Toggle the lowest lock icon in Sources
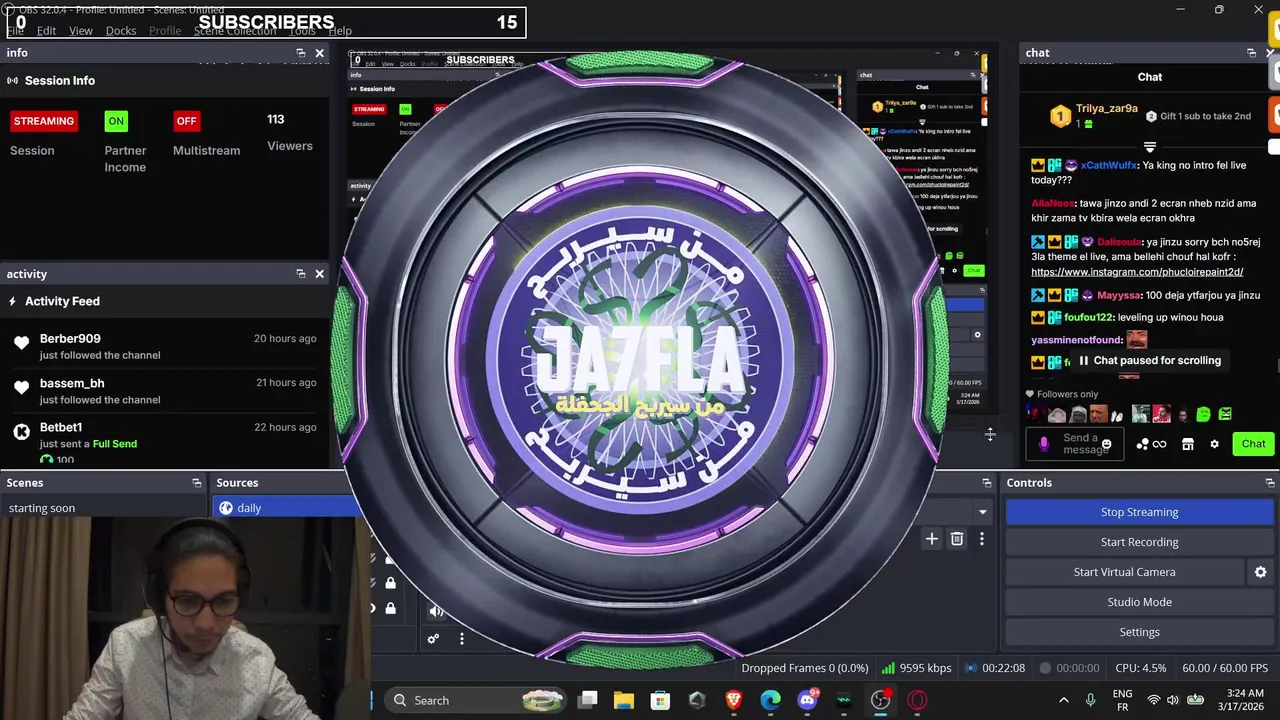The width and height of the screenshot is (1280, 720). coord(390,608)
